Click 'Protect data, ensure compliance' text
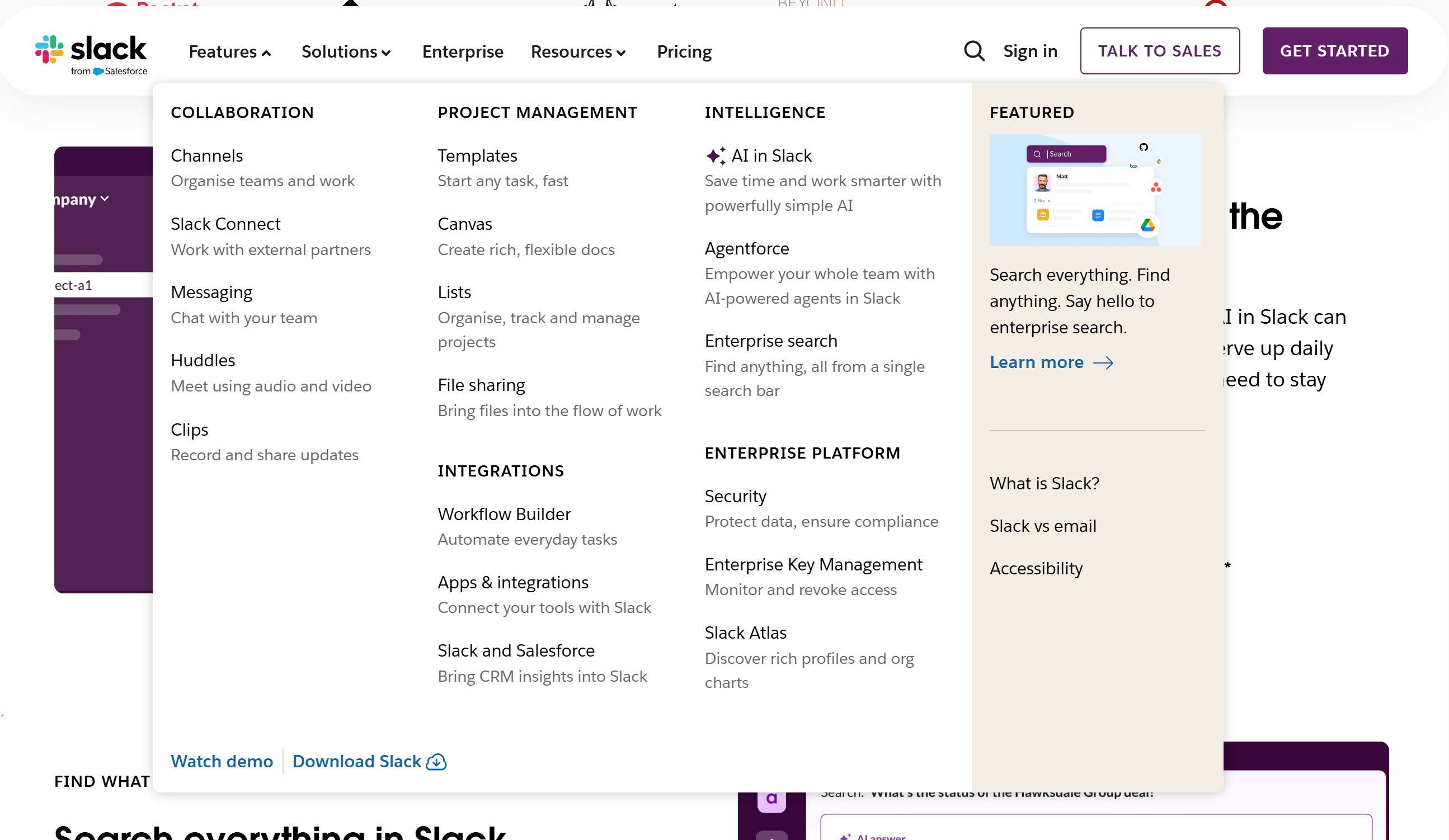Viewport: 1449px width, 840px height. click(821, 521)
